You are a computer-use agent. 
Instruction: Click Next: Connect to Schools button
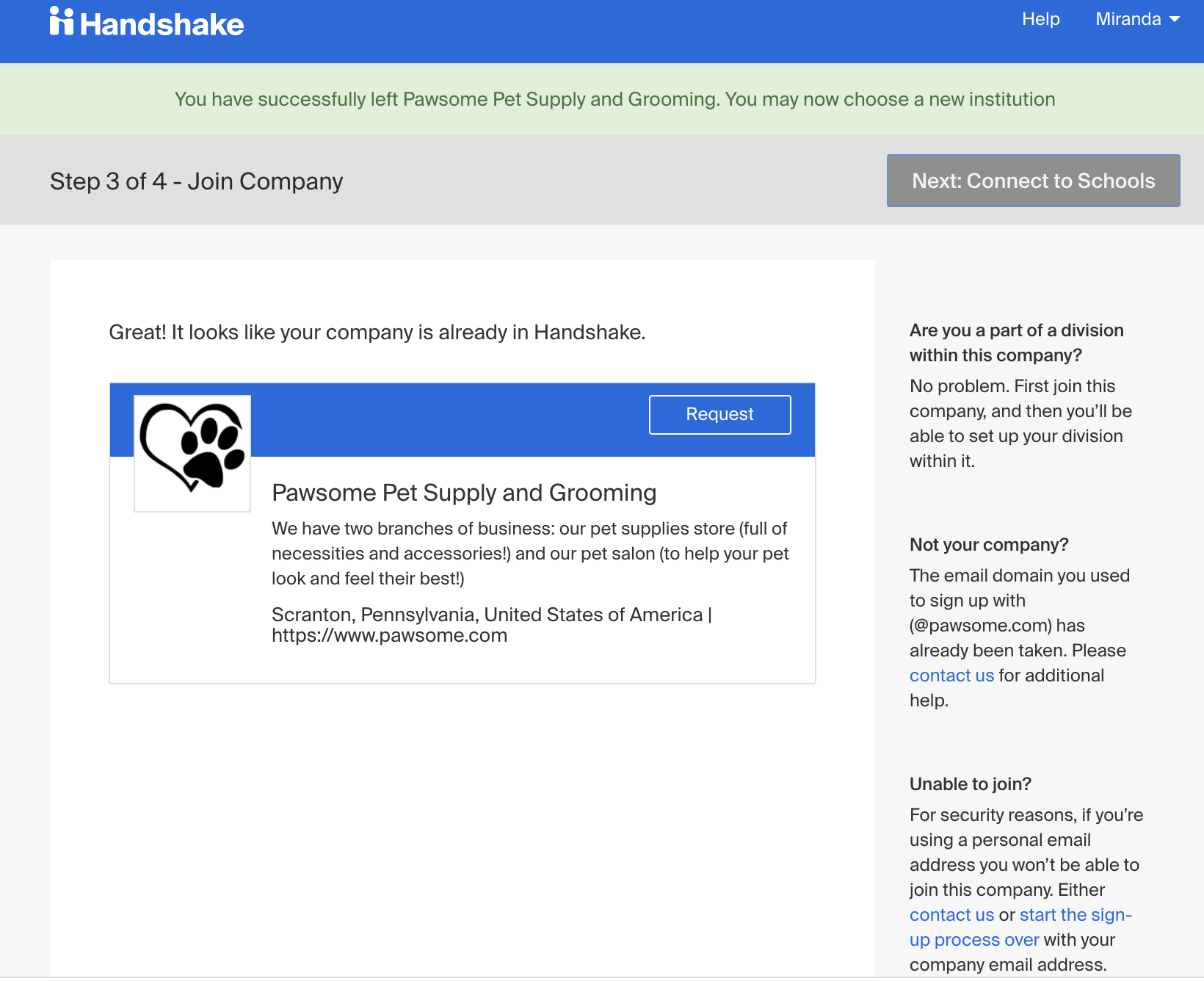click(1034, 181)
